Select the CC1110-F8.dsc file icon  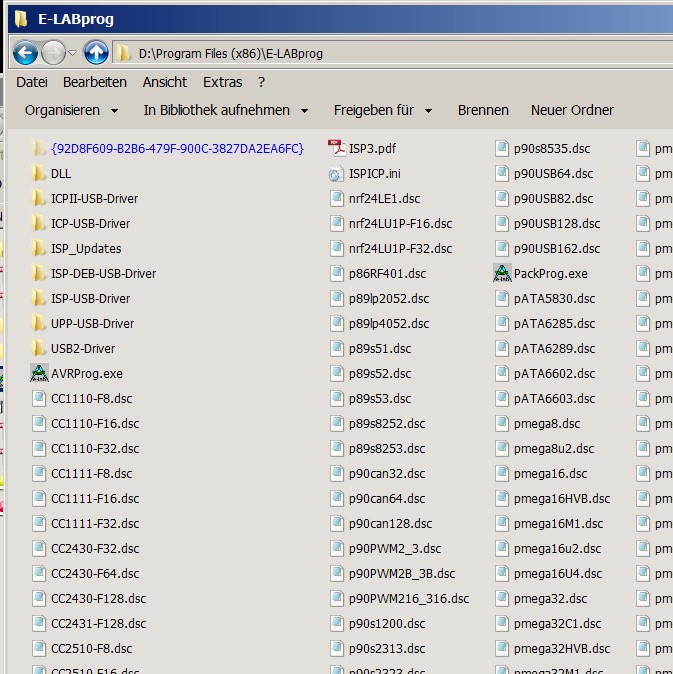point(39,398)
